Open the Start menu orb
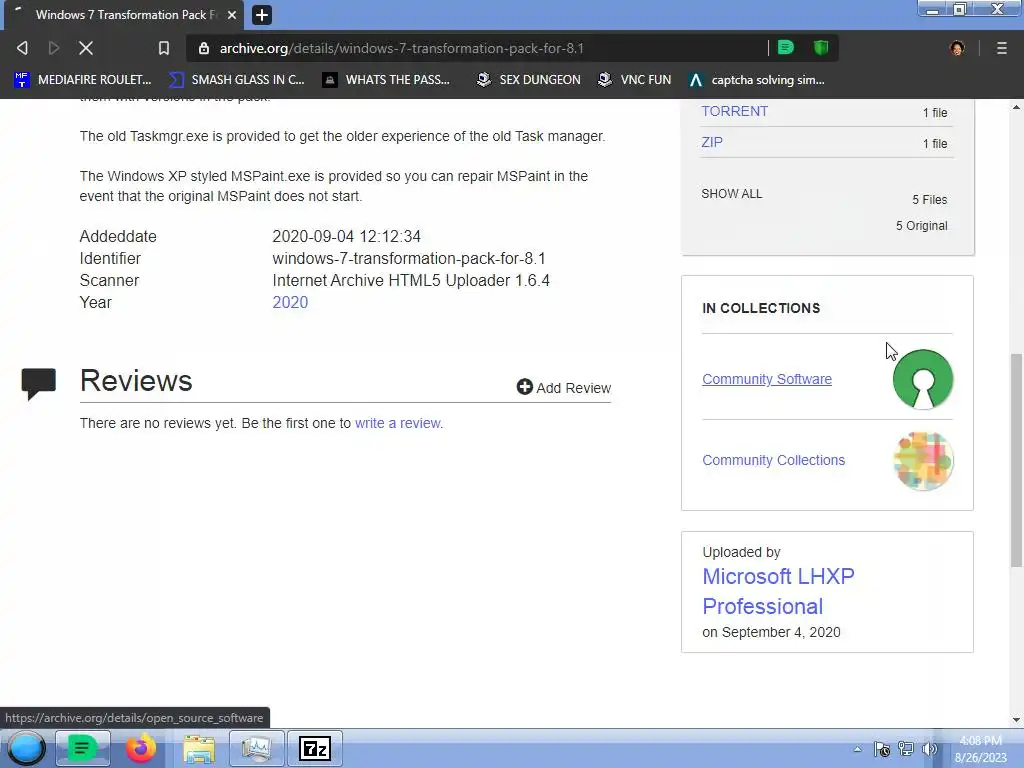1024x768 pixels. click(26, 748)
